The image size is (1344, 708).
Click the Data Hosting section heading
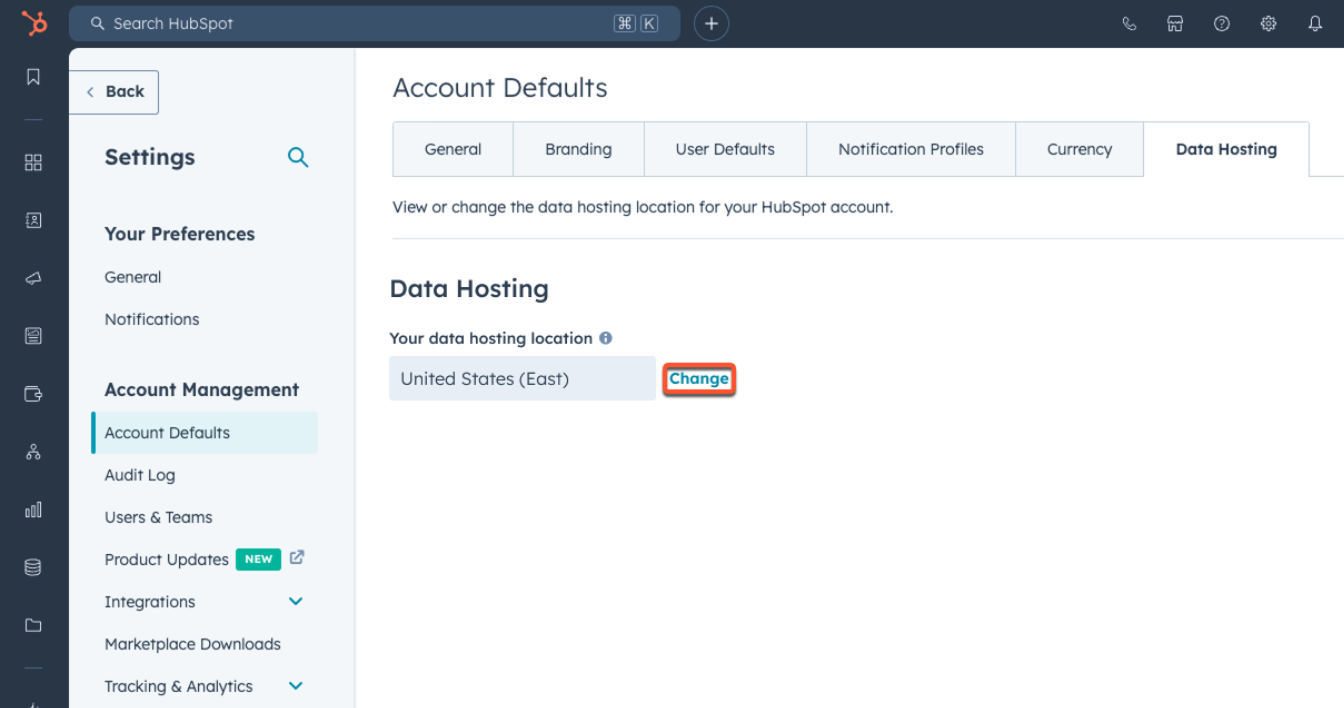click(x=469, y=289)
